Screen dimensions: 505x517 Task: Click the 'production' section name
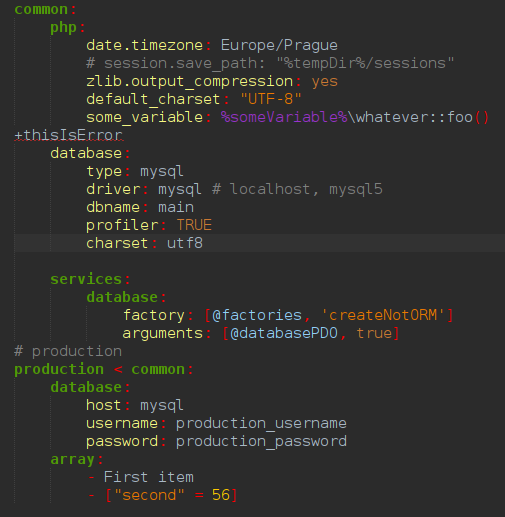click(59, 370)
